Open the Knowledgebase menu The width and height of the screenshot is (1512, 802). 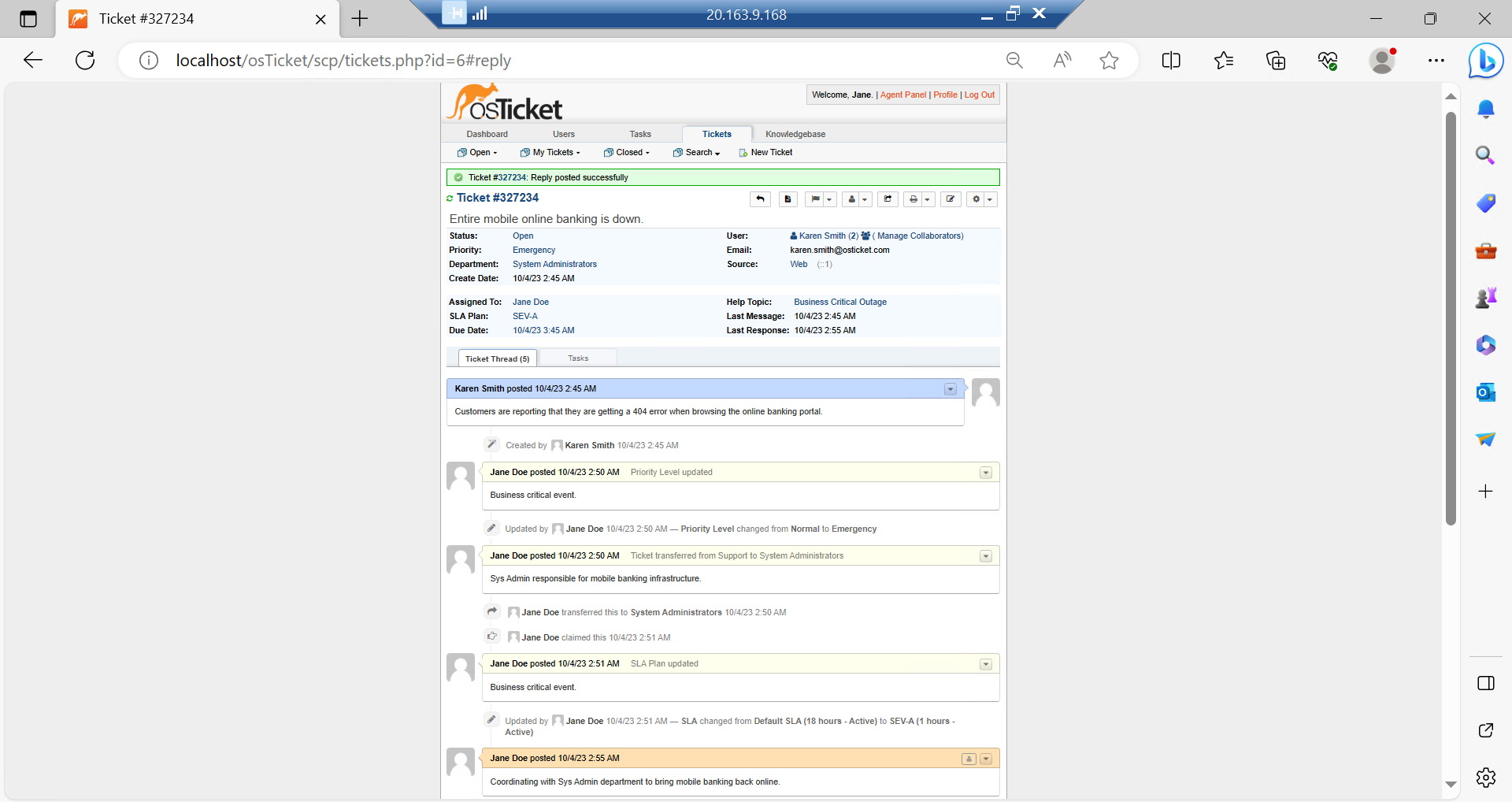click(x=795, y=134)
